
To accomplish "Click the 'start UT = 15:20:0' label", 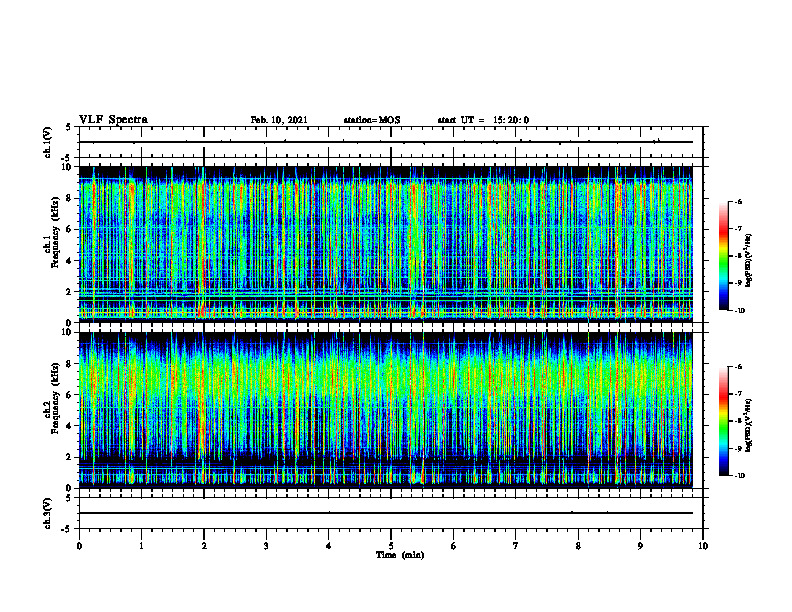I will coord(483,120).
